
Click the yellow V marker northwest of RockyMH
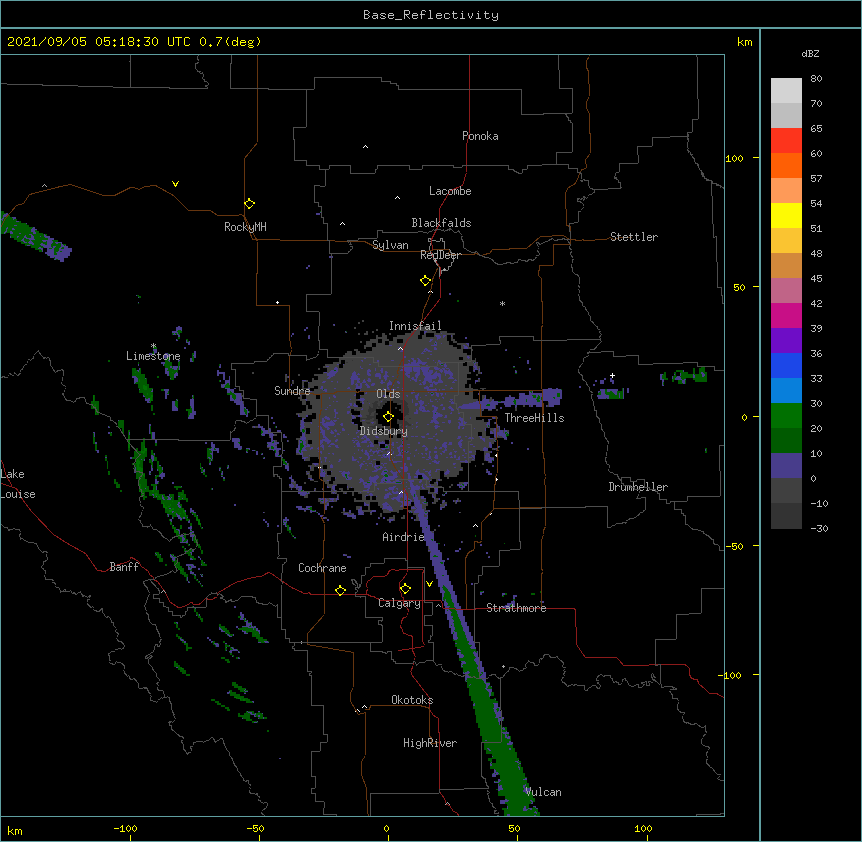pos(175,184)
